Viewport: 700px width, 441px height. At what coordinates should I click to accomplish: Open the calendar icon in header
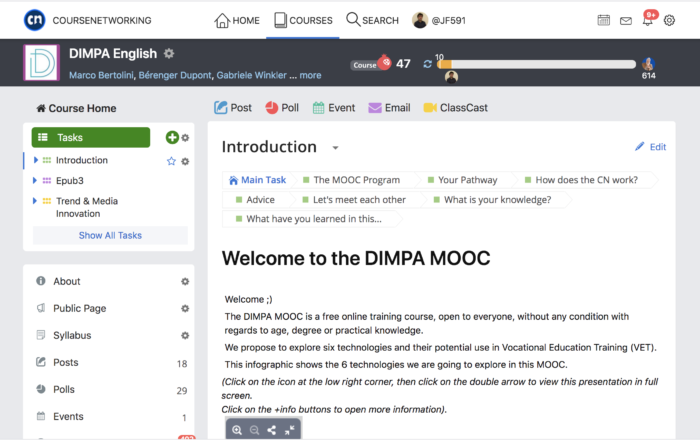coord(604,20)
